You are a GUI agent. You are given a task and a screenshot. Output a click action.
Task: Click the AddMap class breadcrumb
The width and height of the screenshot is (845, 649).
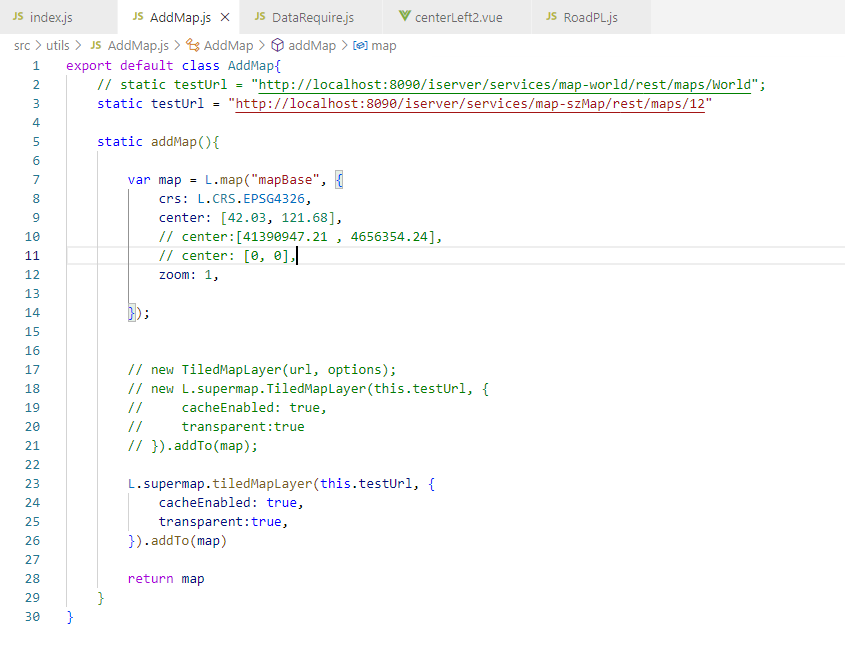[x=228, y=46]
